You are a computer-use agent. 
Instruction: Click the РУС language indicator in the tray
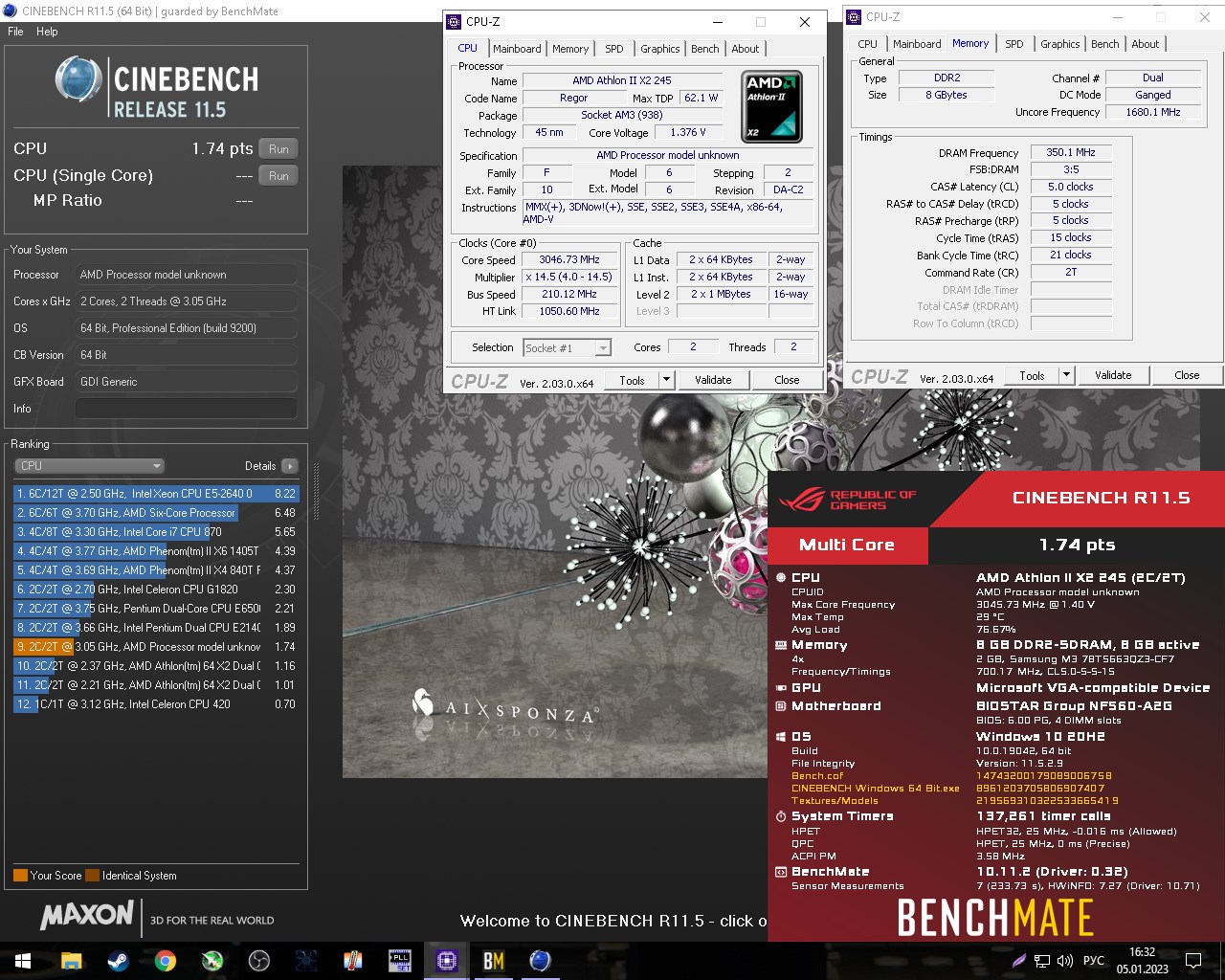(1094, 961)
